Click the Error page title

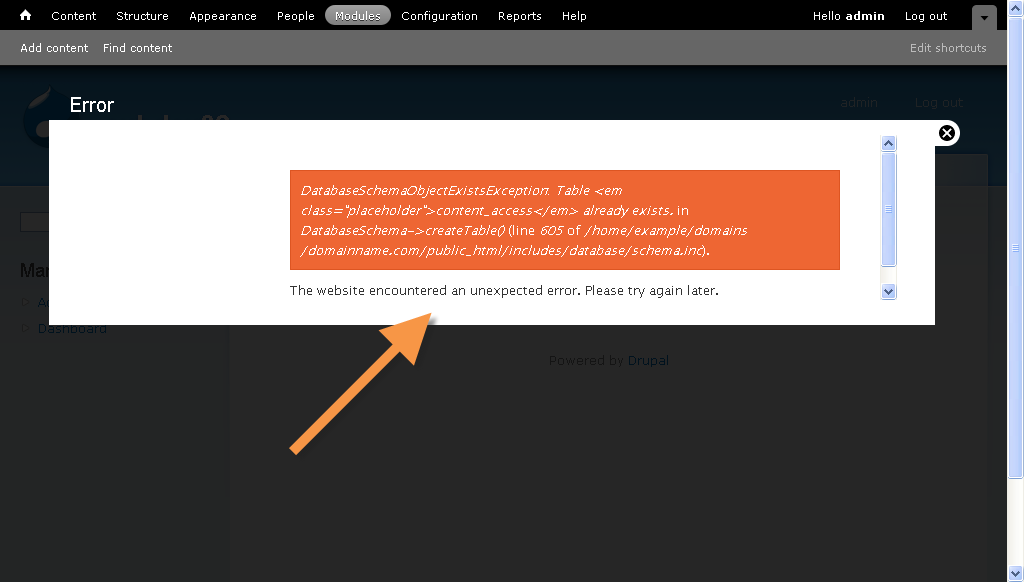pyautogui.click(x=92, y=105)
